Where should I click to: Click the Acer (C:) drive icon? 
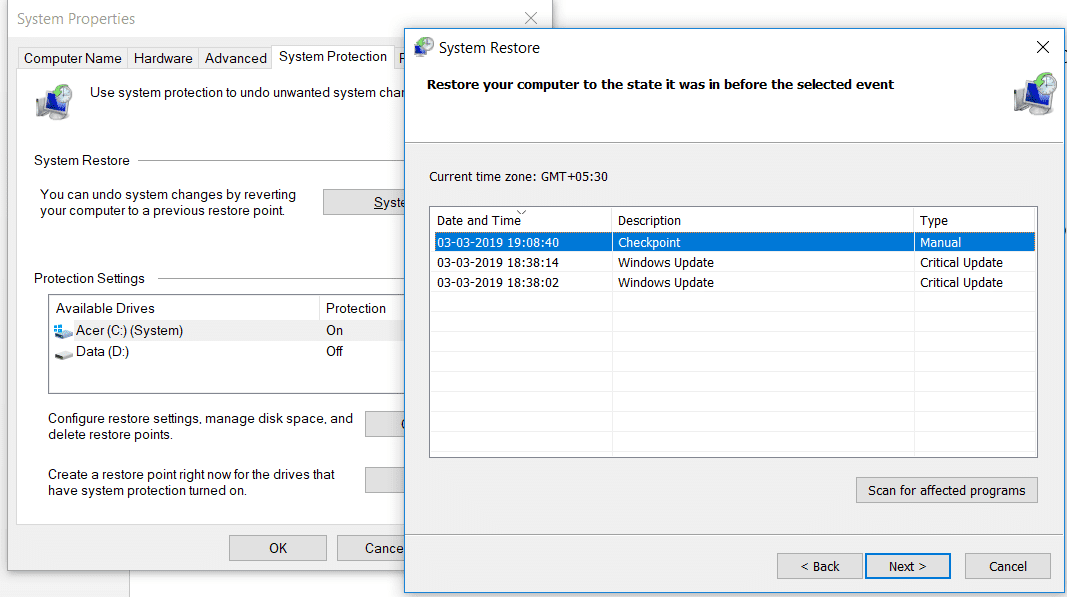[63, 331]
